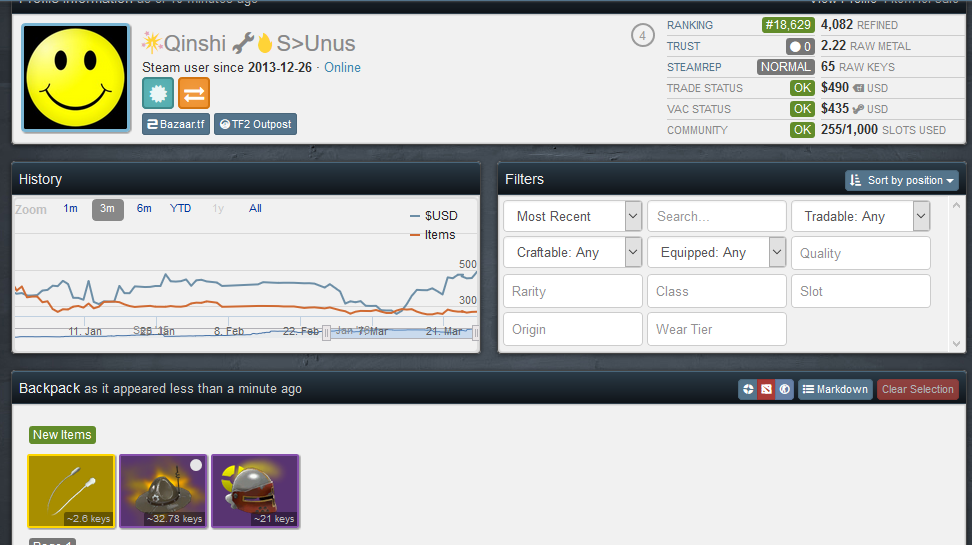Click the Quality filter field

coord(860,253)
